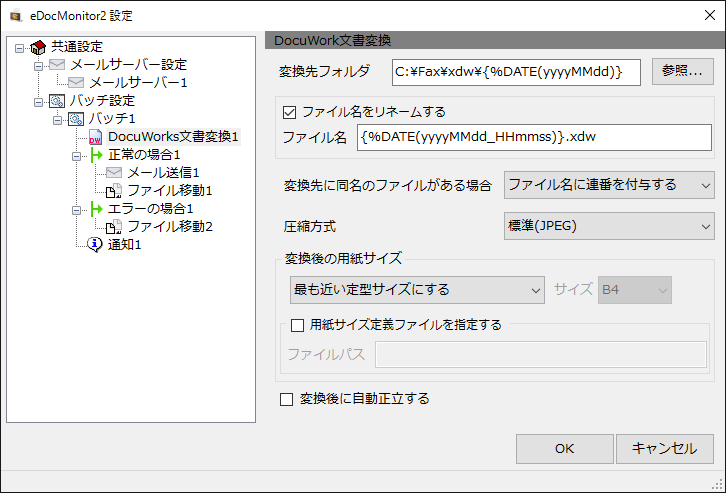Confirm settings with the OK button
726x493 pixels.
click(565, 449)
